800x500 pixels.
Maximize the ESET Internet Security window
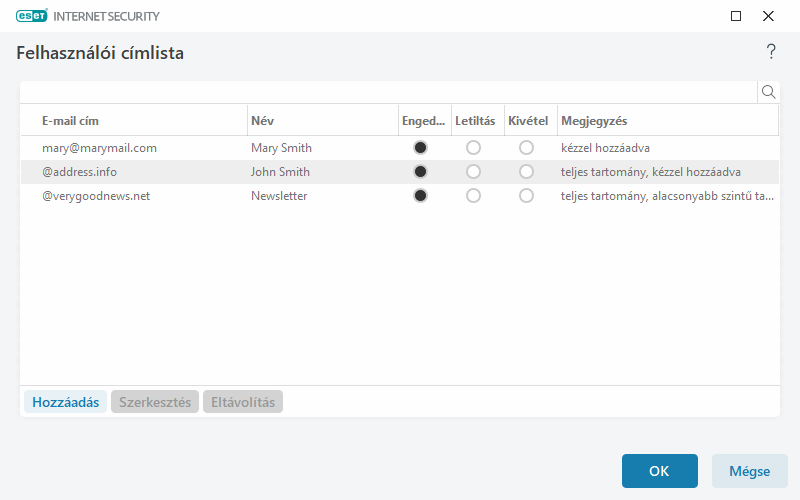736,16
